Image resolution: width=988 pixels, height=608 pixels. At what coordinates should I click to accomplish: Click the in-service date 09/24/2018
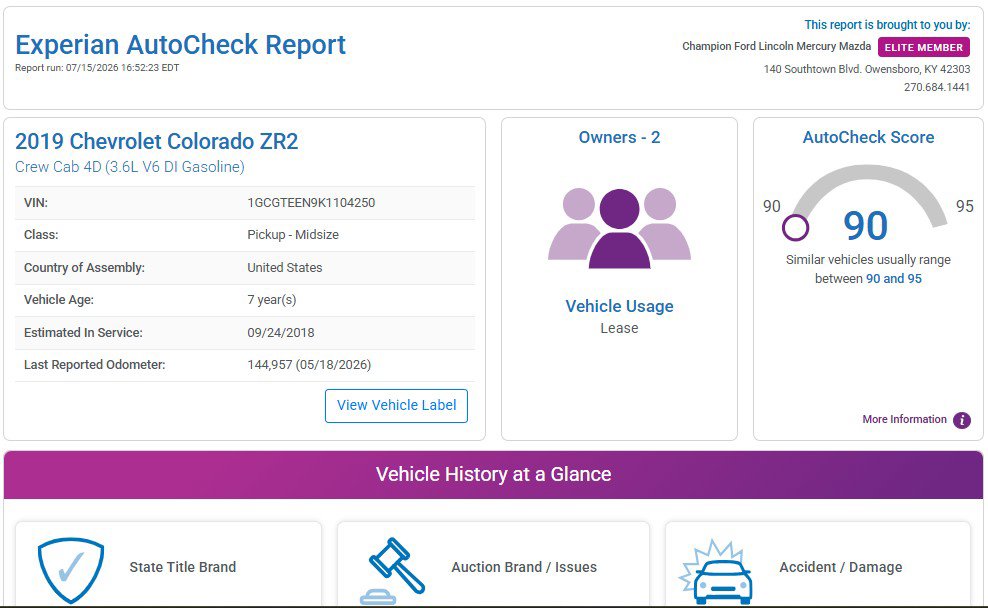pyautogui.click(x=280, y=333)
